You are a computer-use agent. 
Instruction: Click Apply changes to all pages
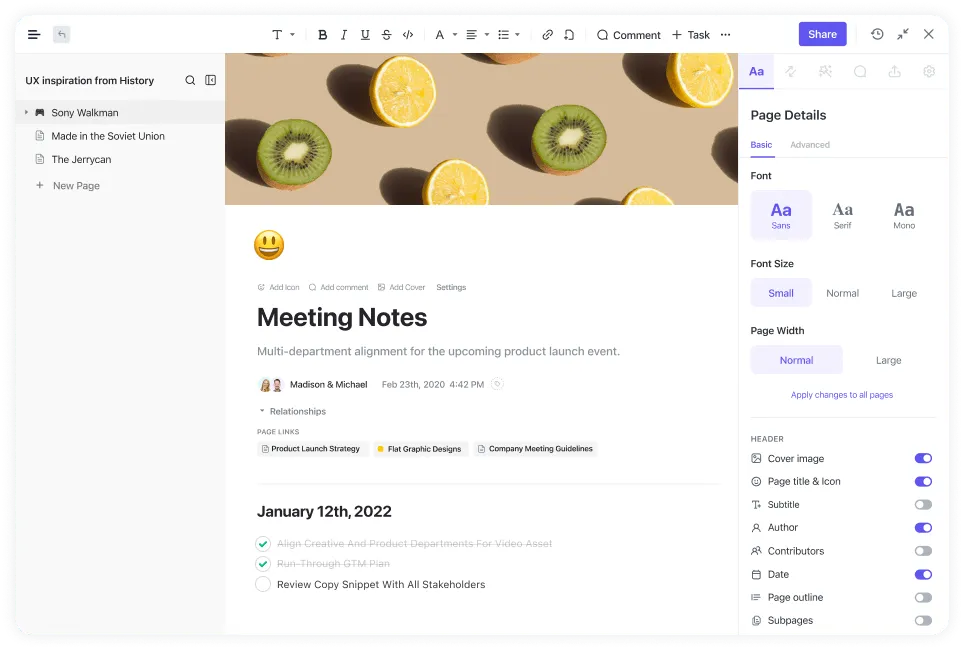tap(843, 395)
